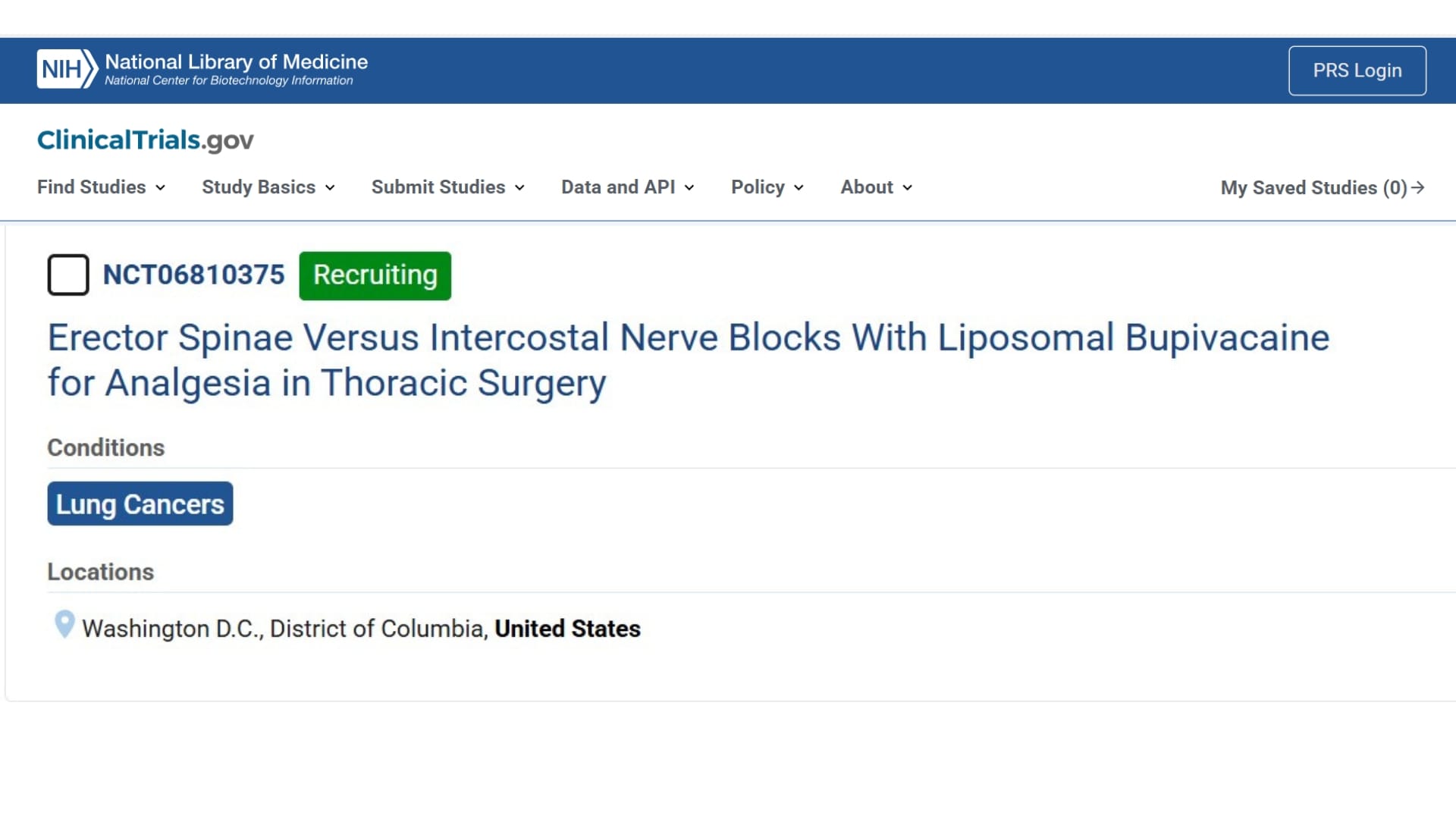Open My Saved Studies link
This screenshot has width=1456, height=819.
(x=1313, y=188)
